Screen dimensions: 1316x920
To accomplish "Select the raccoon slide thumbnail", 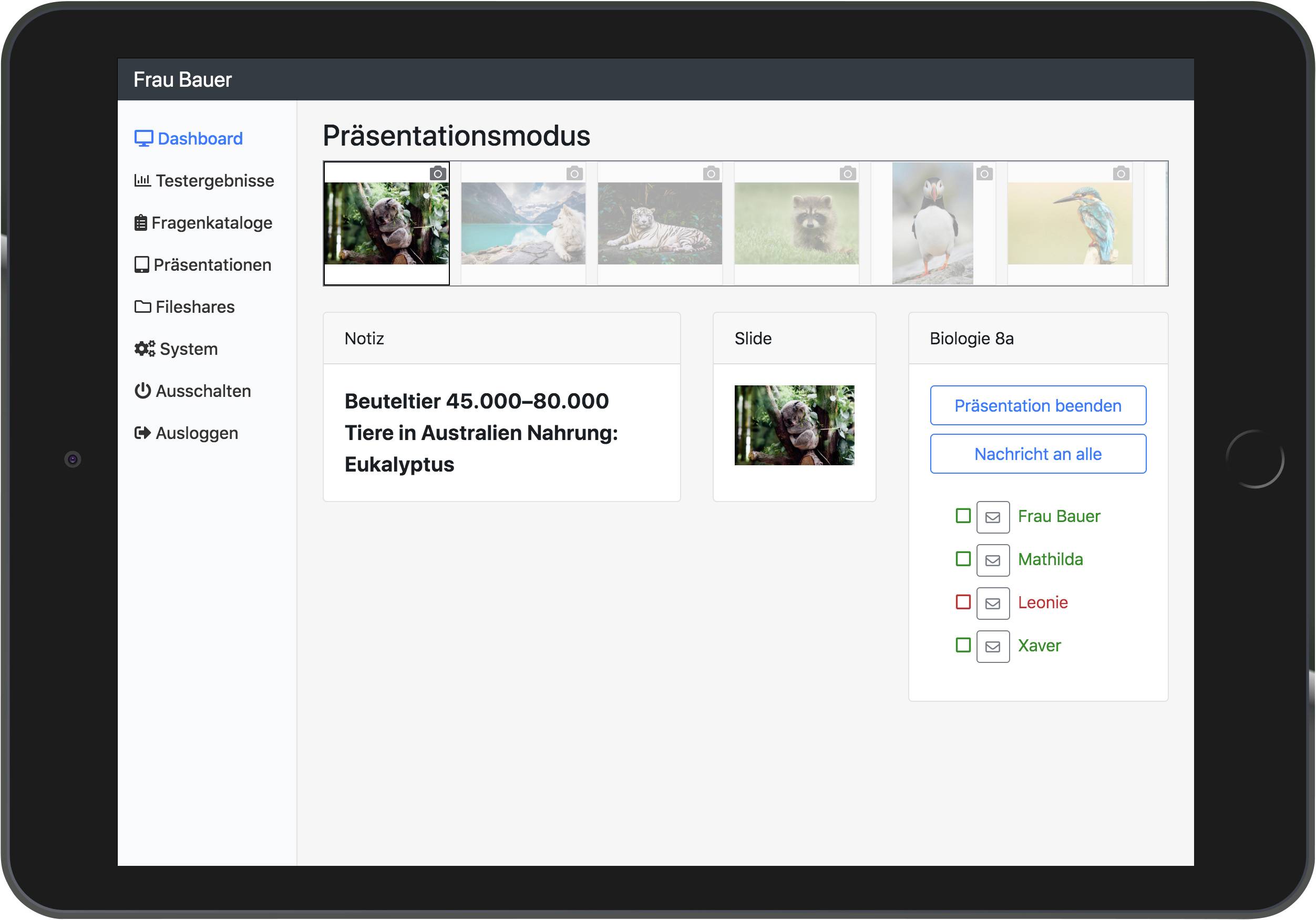I will [796, 223].
